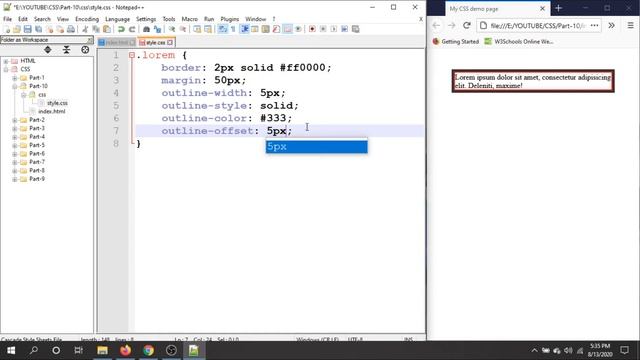Click the Copy toolbar icon
This screenshot has height=360, width=640.
point(96,29)
